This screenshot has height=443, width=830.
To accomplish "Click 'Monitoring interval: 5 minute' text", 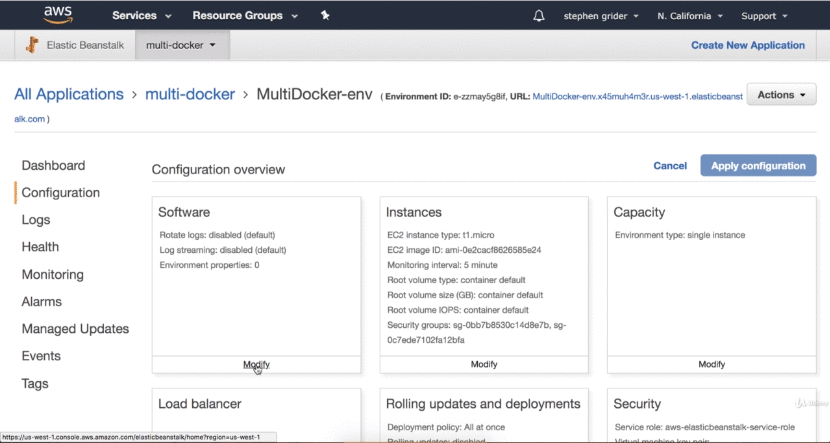I will [442, 265].
